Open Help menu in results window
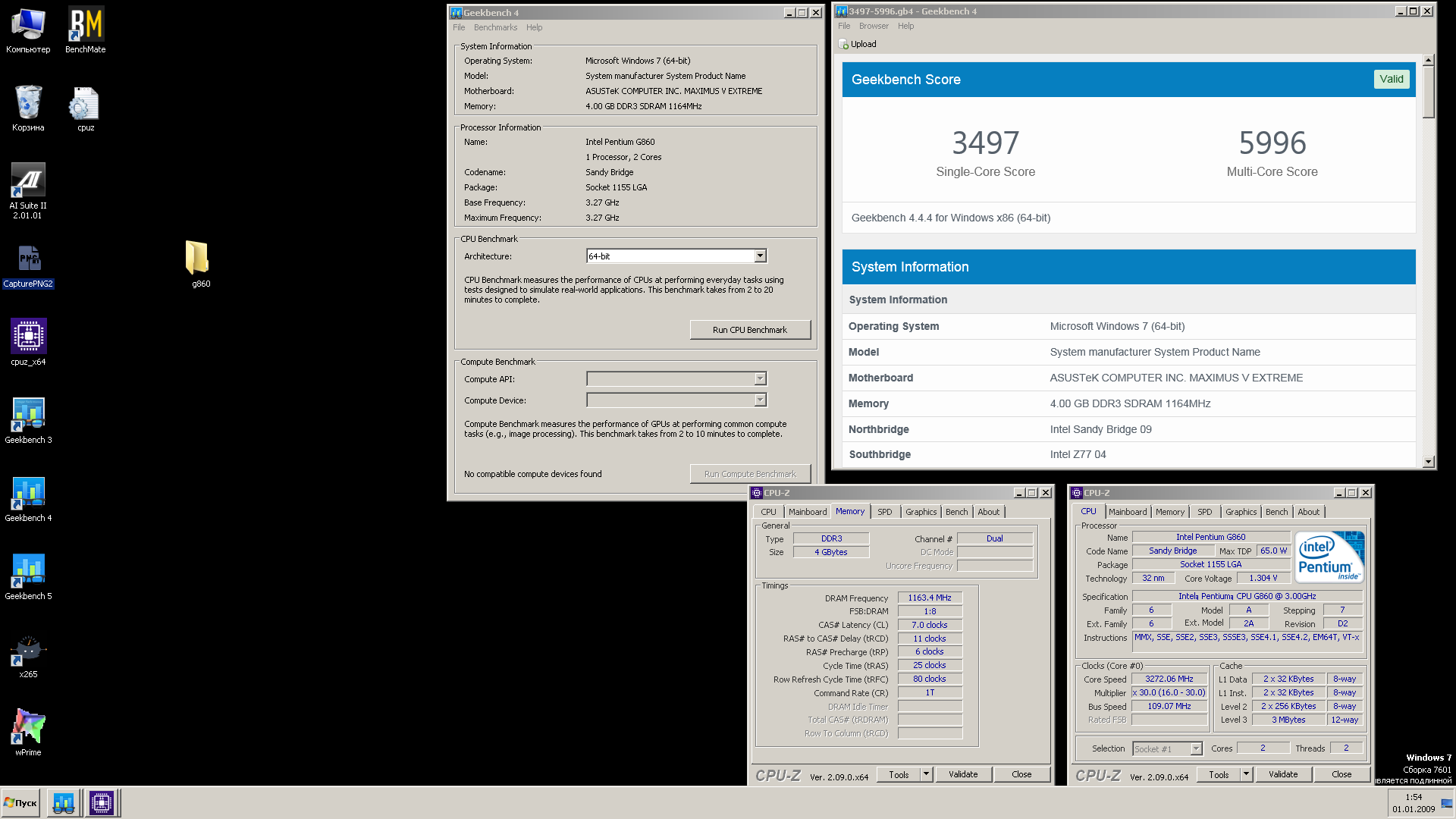The width and height of the screenshot is (1456, 819). pos(905,26)
